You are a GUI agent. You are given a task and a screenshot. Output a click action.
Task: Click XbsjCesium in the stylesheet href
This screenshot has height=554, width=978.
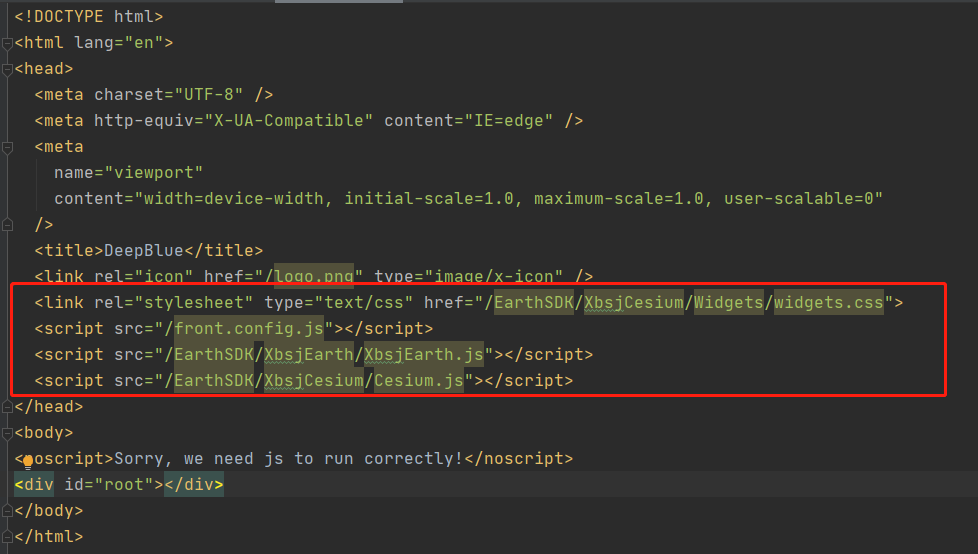click(634, 303)
